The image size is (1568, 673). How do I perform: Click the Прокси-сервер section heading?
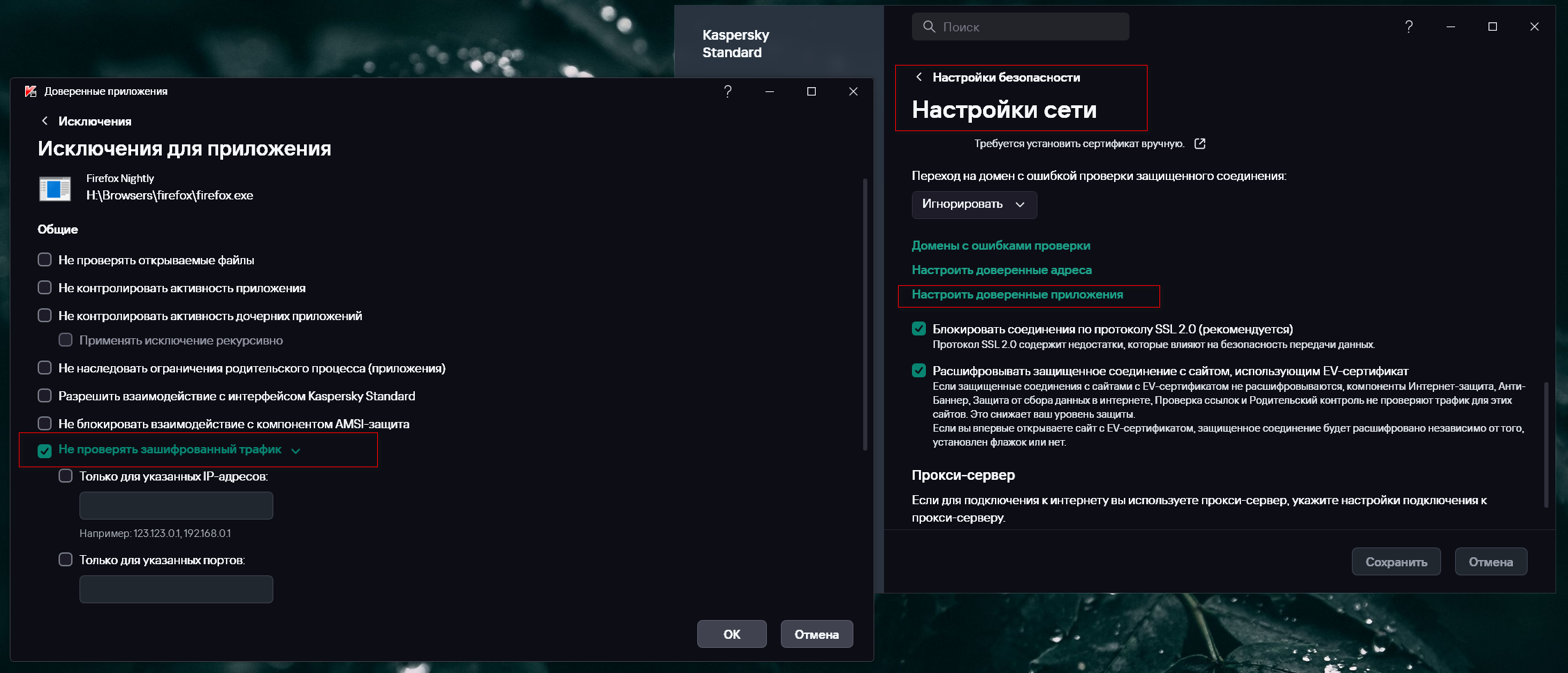(x=963, y=475)
